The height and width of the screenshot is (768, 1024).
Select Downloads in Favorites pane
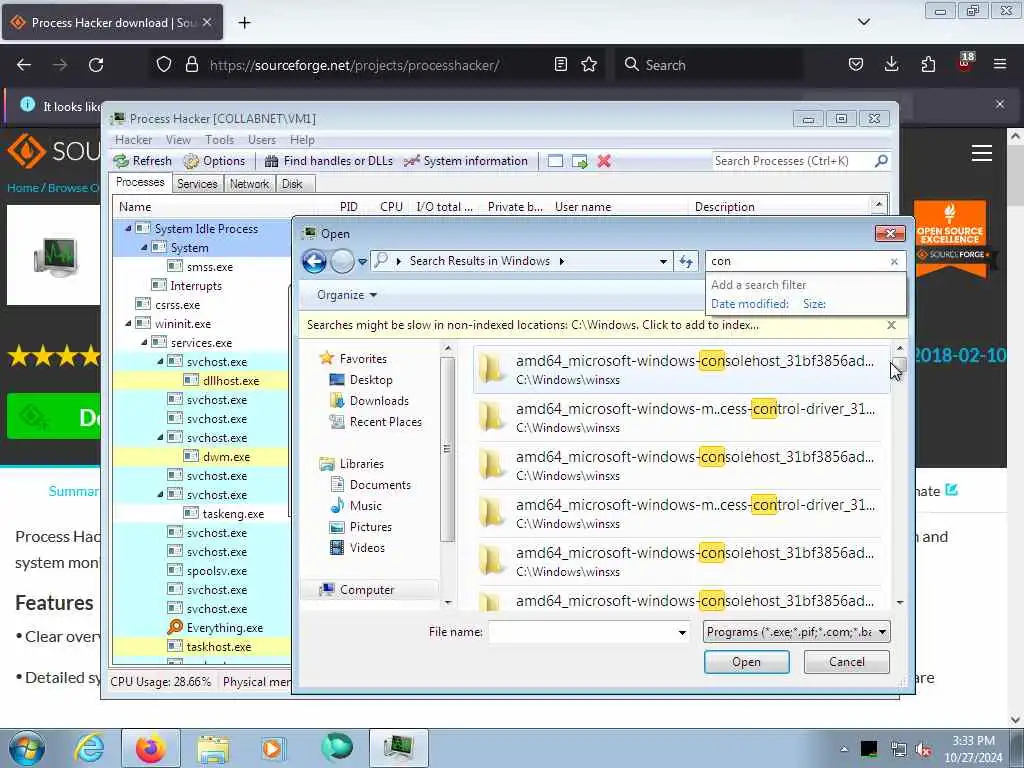click(379, 401)
